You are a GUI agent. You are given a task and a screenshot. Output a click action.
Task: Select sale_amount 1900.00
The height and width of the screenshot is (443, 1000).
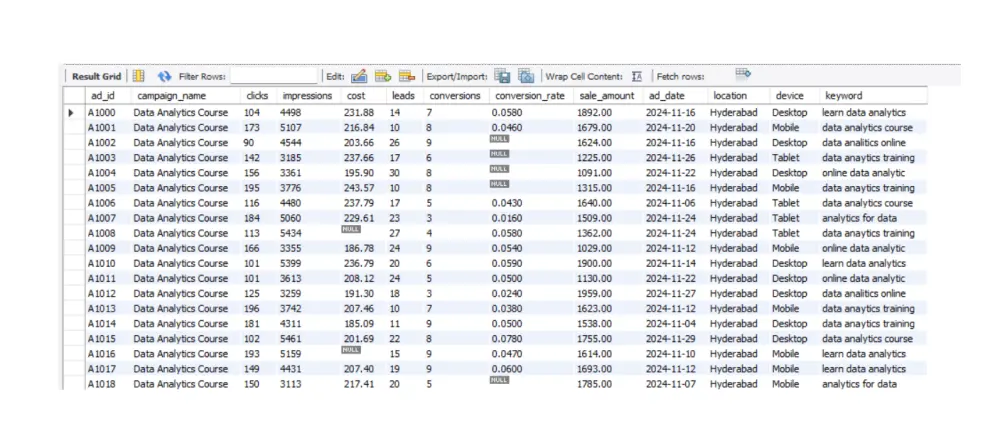pos(594,263)
